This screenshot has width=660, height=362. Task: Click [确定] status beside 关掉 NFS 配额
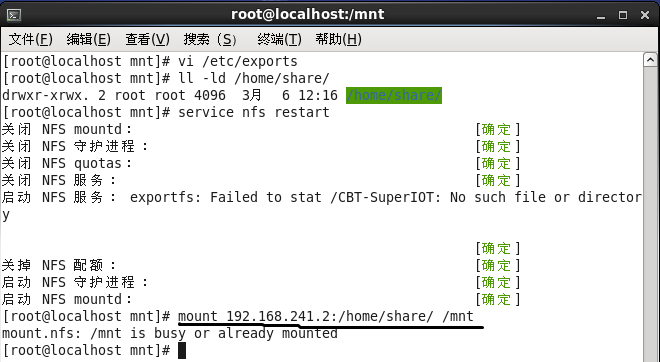[498, 265]
